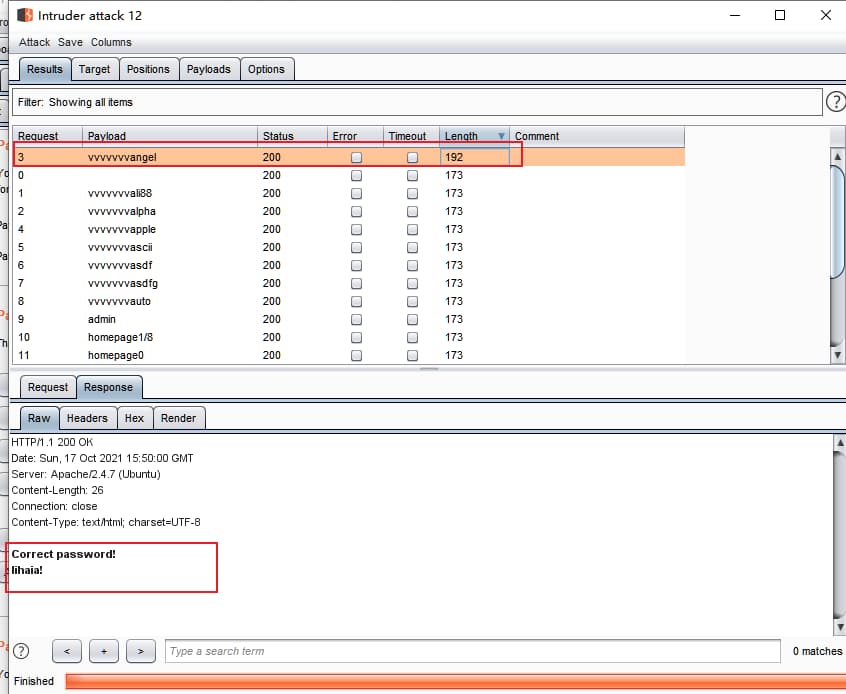
Task: Click the 'Content-Length: 26' header line
Action: (57, 490)
